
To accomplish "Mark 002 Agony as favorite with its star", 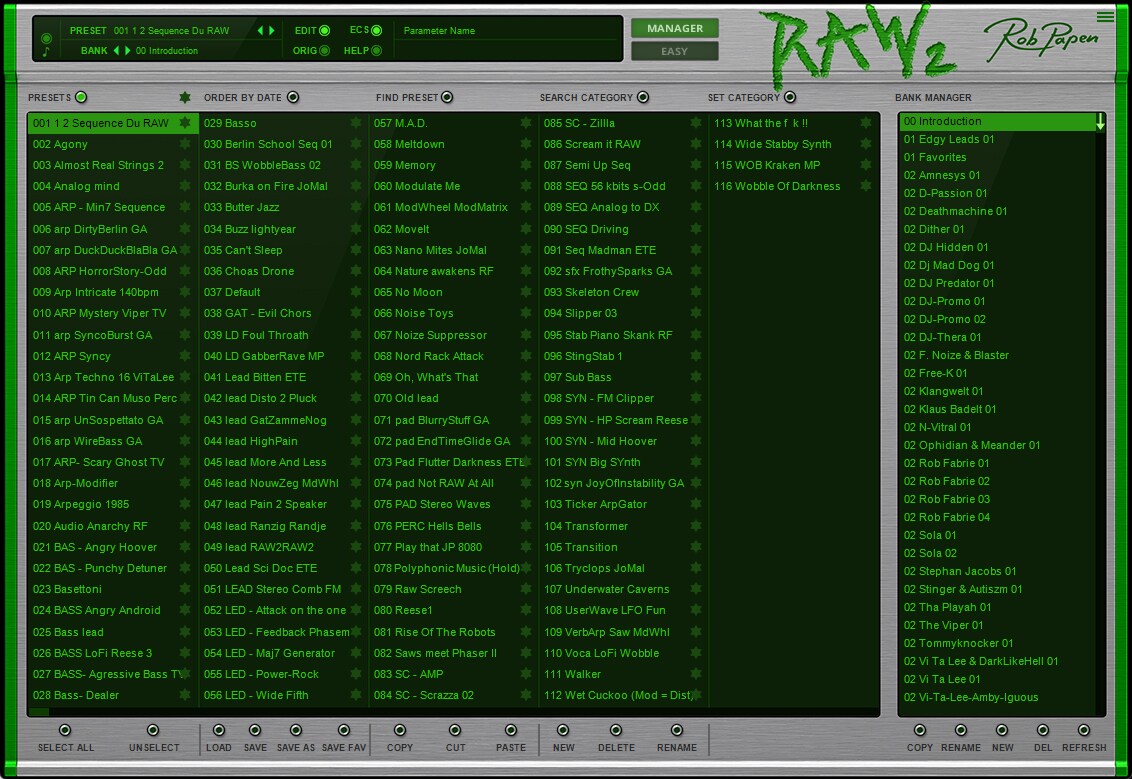I will pos(185,144).
